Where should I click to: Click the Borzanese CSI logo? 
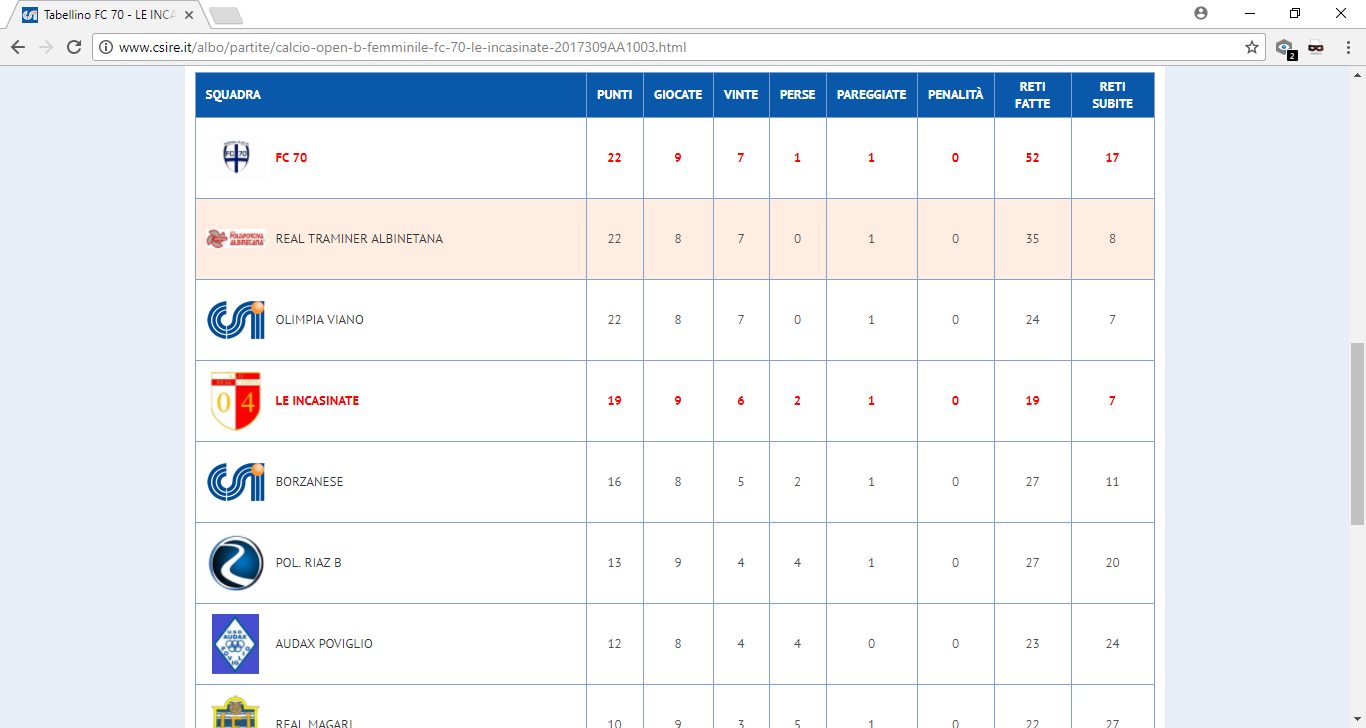(235, 482)
